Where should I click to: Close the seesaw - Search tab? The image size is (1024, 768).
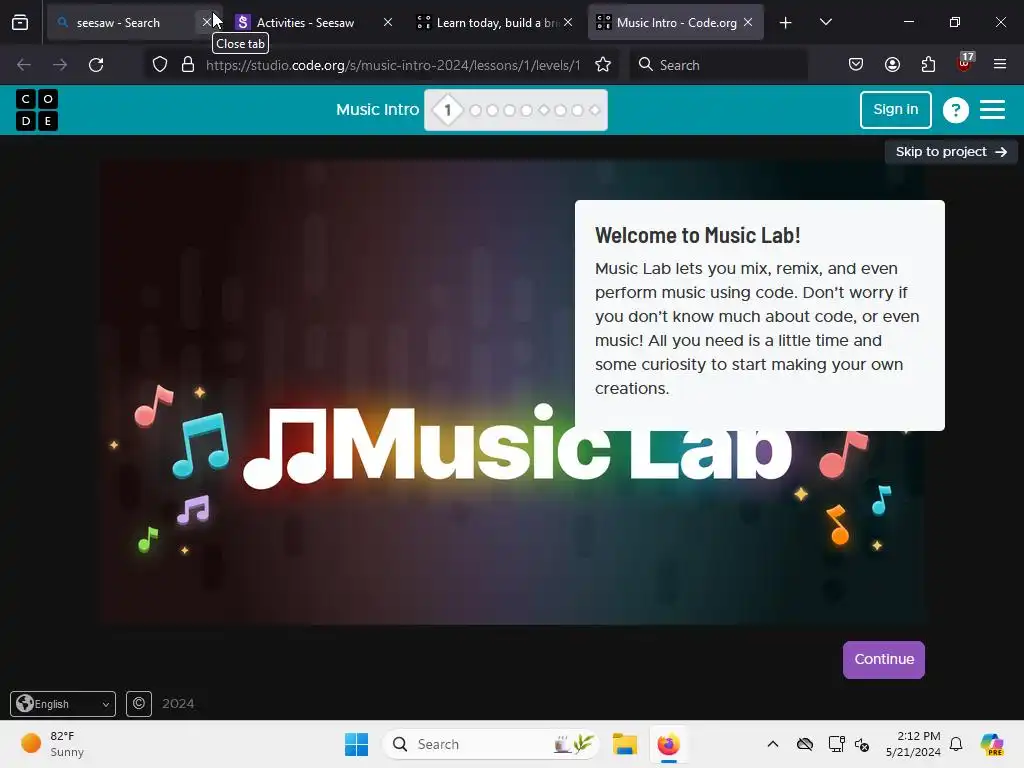207,22
